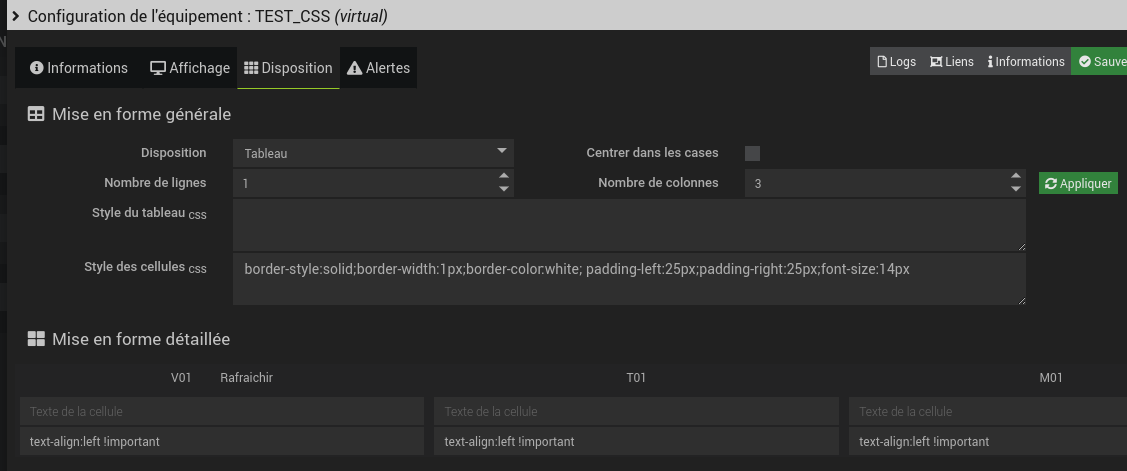Click the Liens network icon

click(x=936, y=62)
